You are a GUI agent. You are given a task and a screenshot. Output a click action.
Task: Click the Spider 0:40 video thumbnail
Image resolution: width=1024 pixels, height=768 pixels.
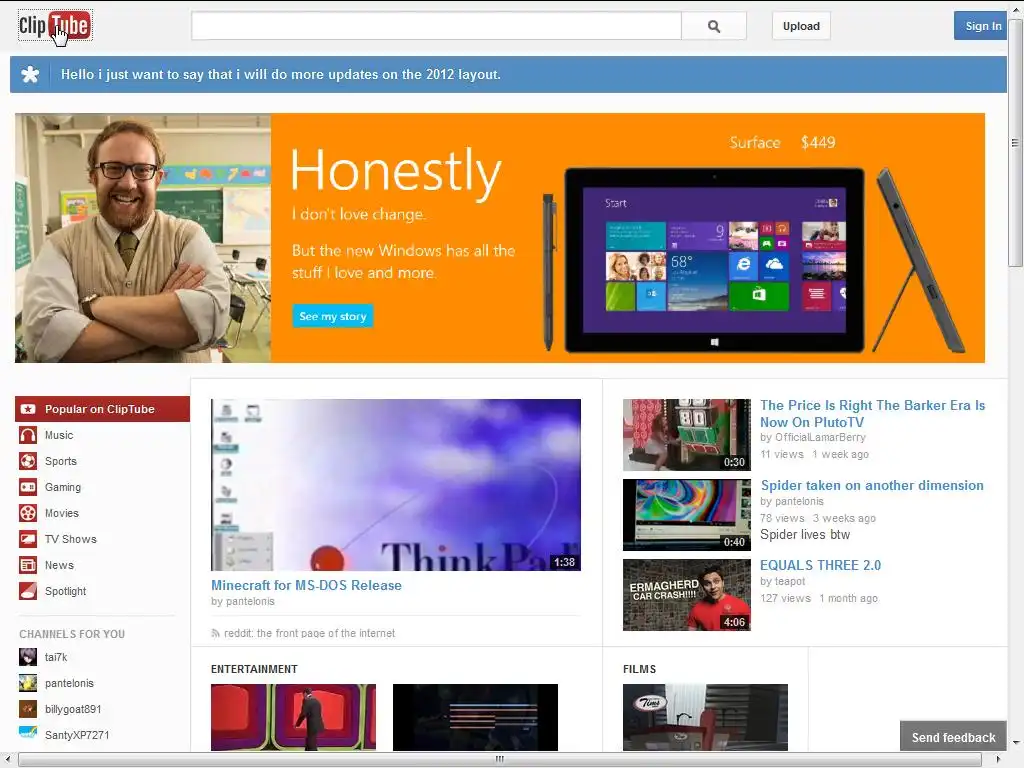tap(686, 515)
